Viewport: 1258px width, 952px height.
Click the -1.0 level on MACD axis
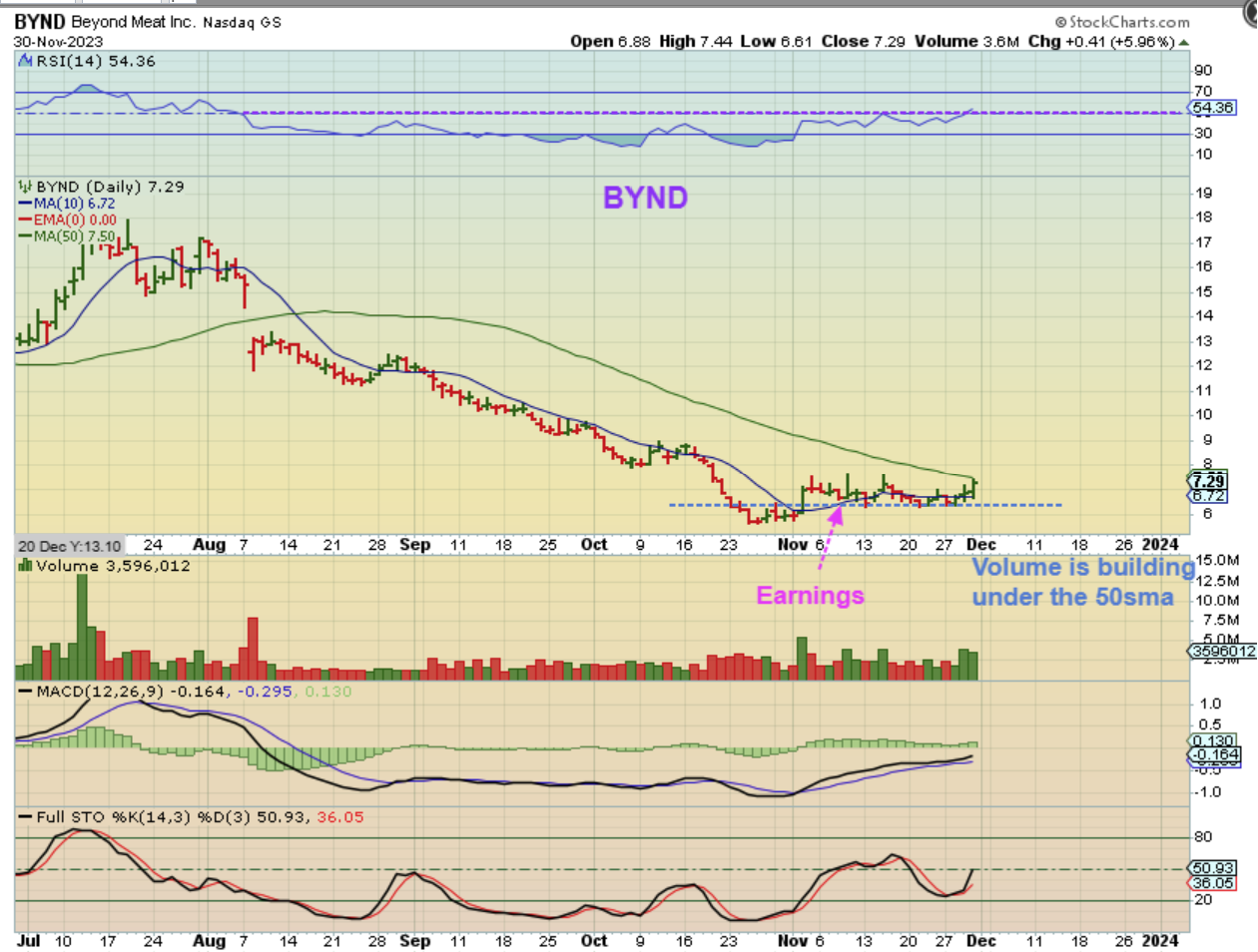coord(1207,792)
